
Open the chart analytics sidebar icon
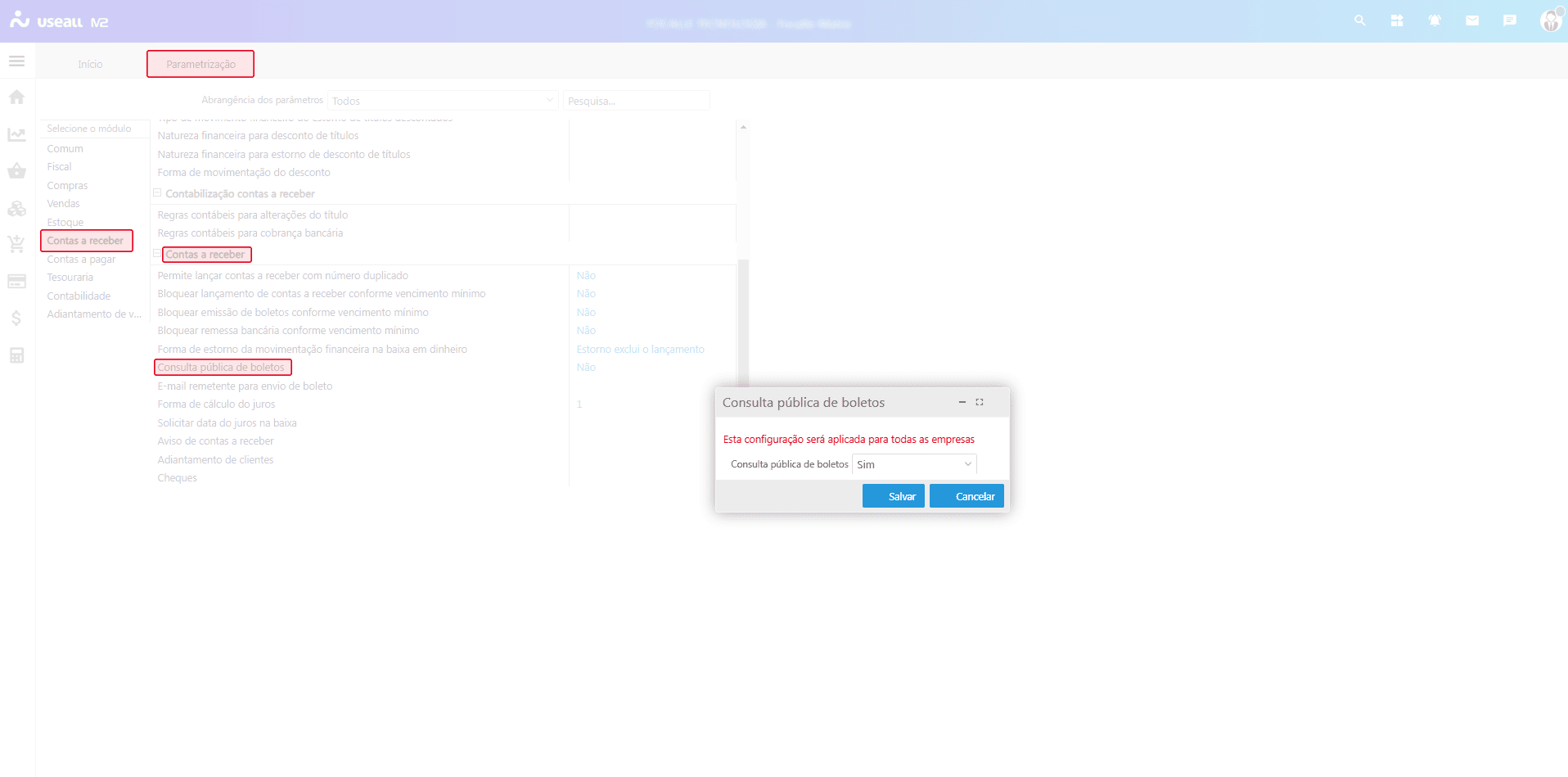coord(16,134)
